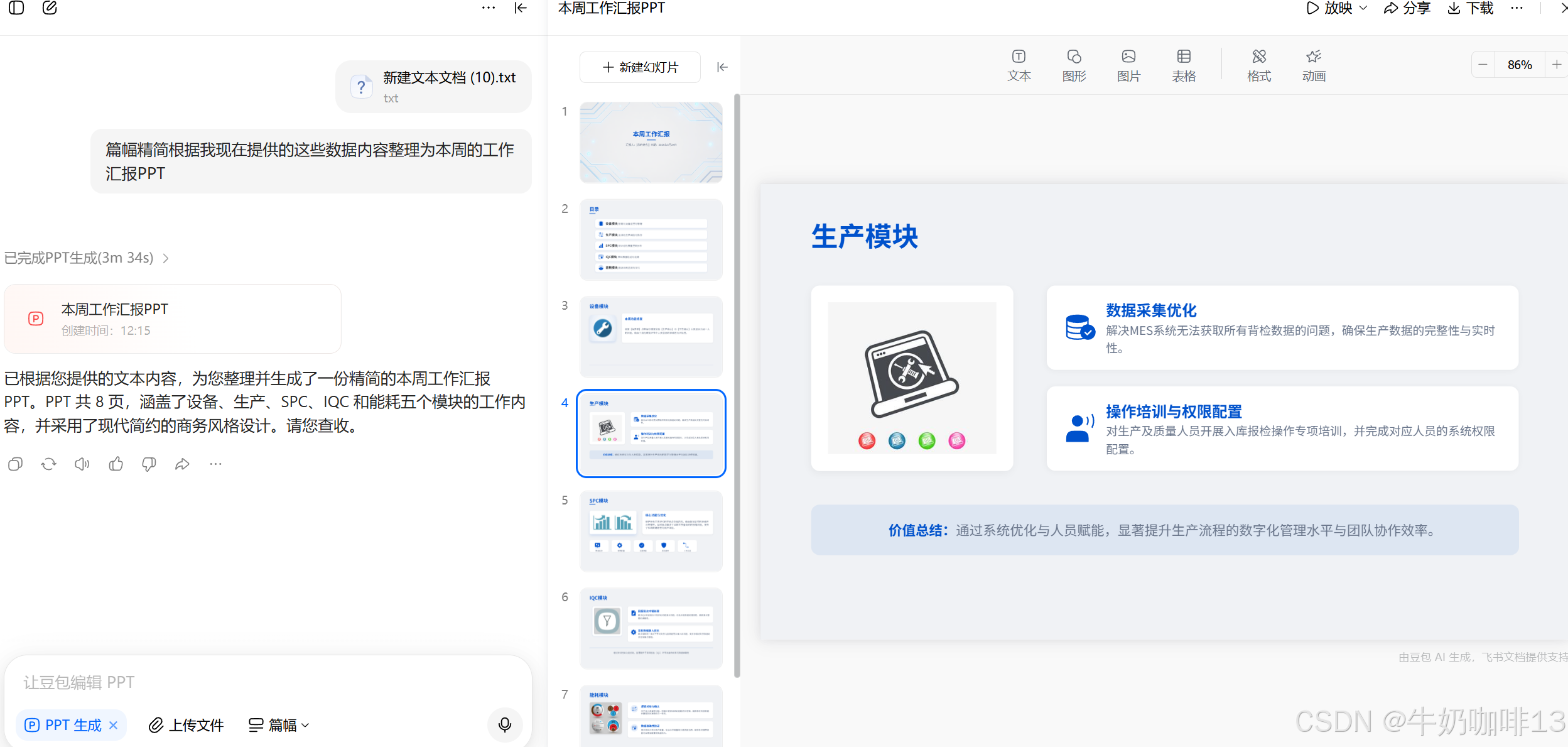Remove the PPT 生成 mode chip
1568x747 pixels.
click(114, 725)
